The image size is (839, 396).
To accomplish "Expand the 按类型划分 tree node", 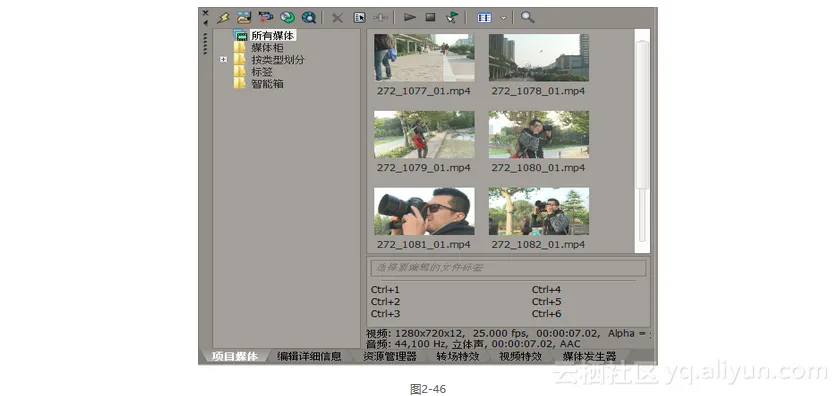I will coord(224,59).
